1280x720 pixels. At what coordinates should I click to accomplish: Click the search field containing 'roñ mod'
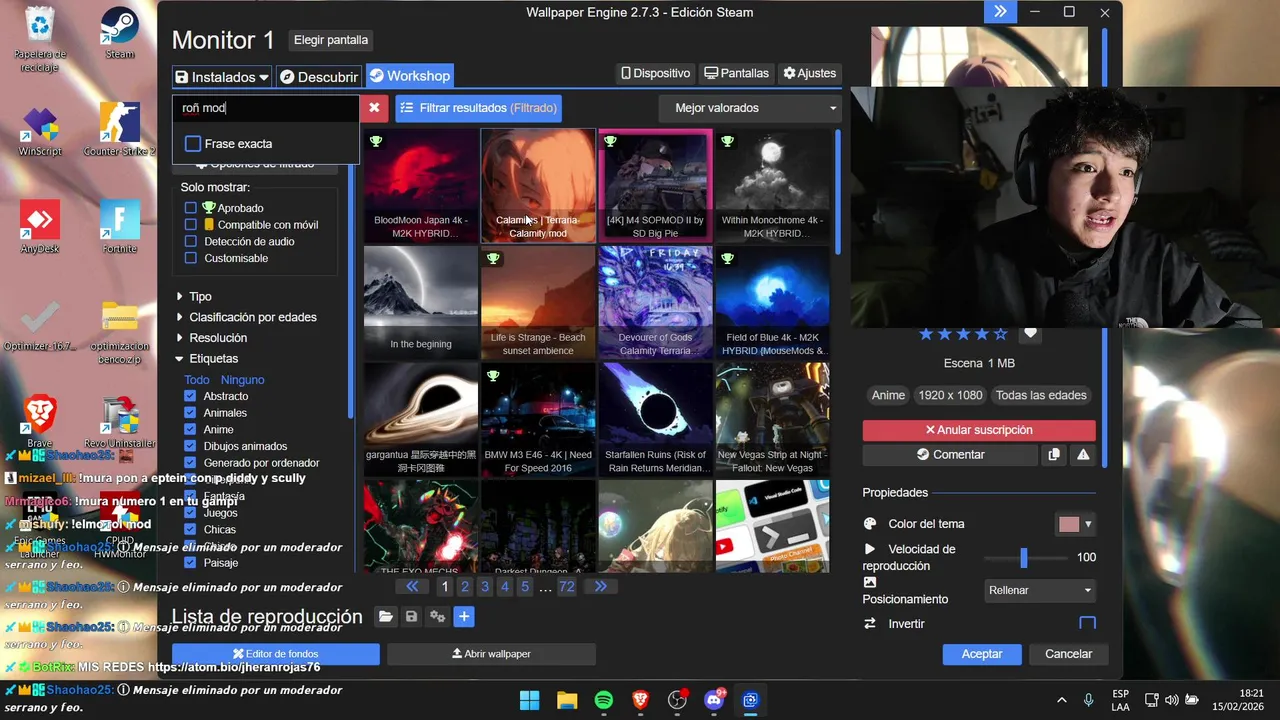click(x=266, y=108)
